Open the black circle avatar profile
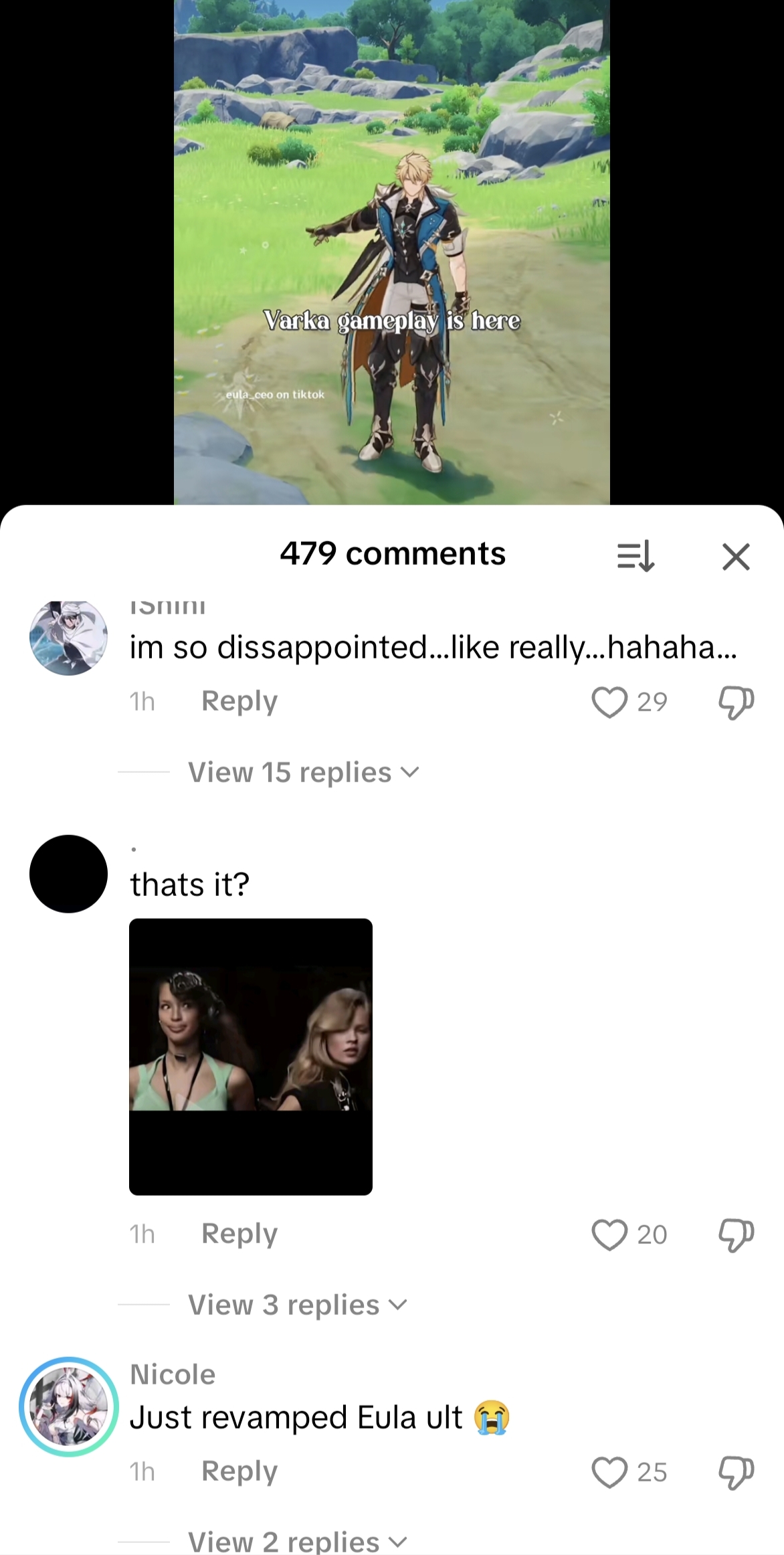 [x=68, y=874]
